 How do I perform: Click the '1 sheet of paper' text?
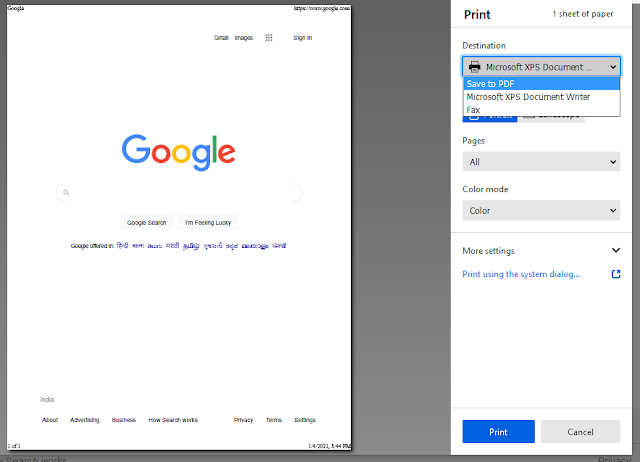pos(582,14)
